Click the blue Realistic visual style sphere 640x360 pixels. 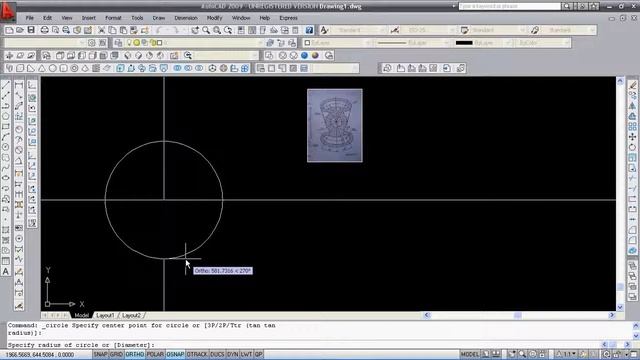pyautogui.click(x=304, y=56)
